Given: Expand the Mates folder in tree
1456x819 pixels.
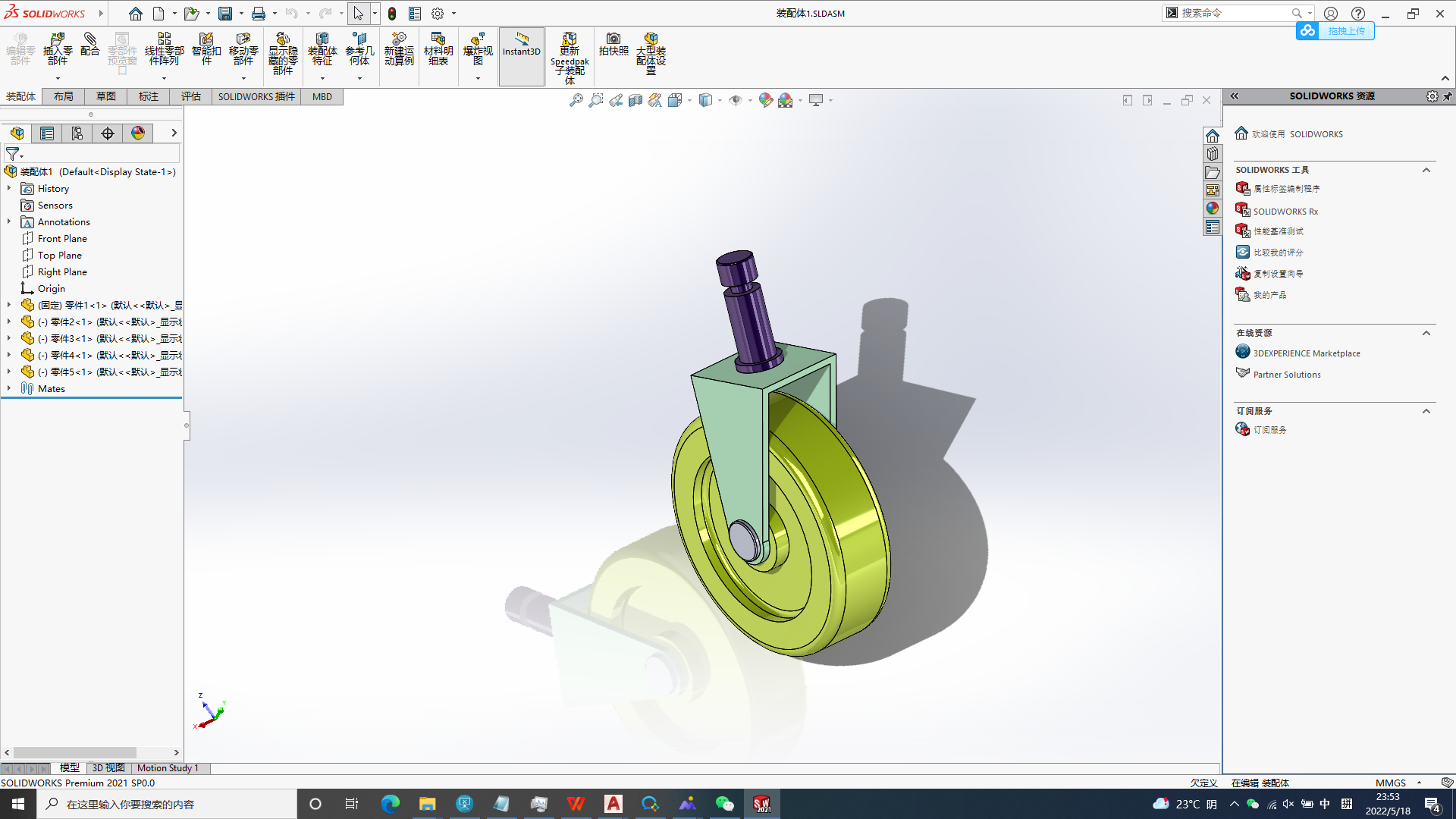Looking at the screenshot, I should tap(9, 388).
